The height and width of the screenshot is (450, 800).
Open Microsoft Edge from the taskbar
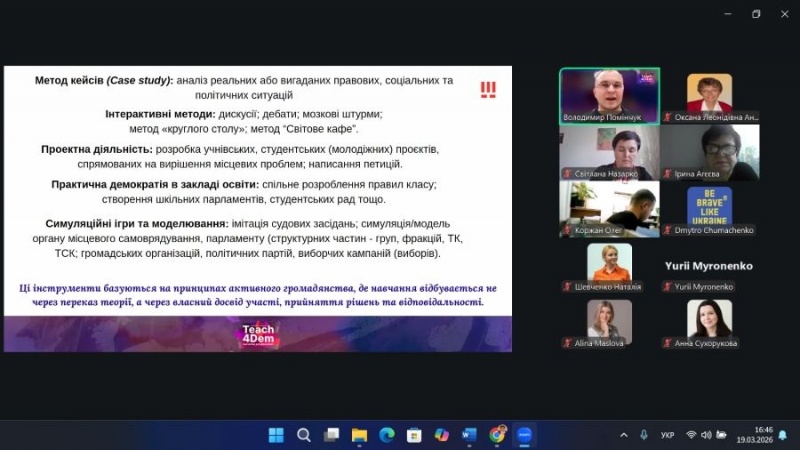(x=387, y=435)
